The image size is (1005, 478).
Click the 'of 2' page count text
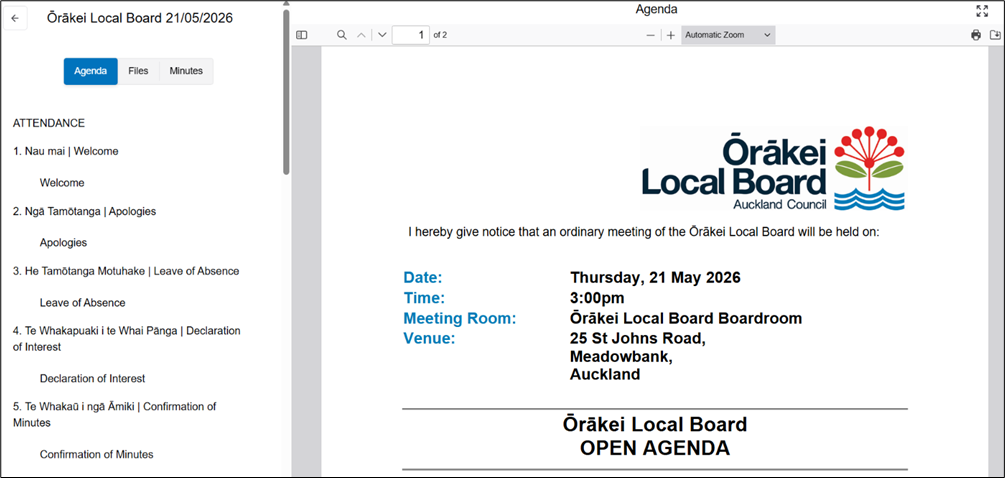(x=440, y=35)
